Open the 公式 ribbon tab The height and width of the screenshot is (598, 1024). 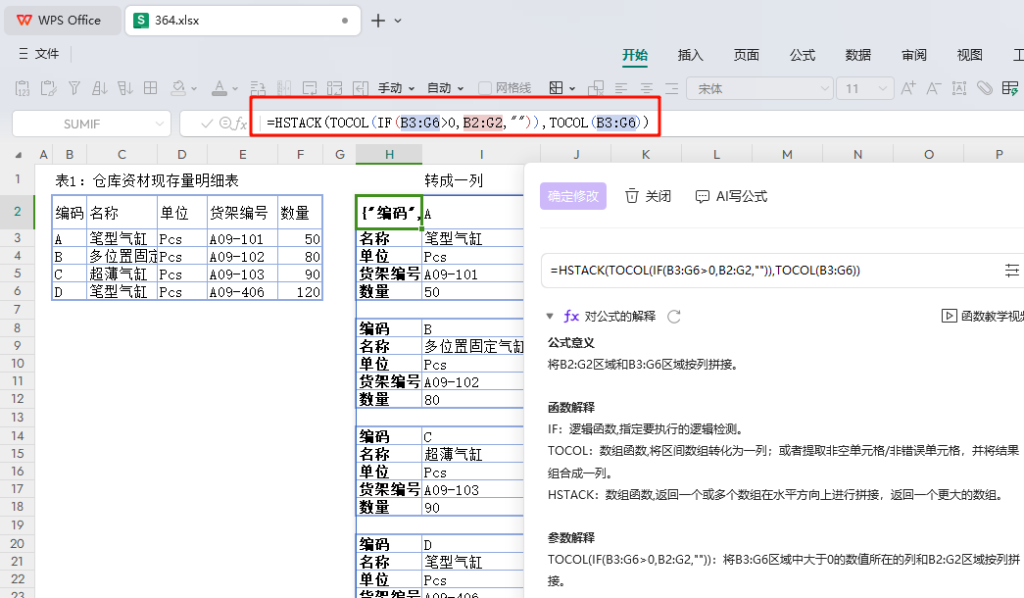pos(802,55)
